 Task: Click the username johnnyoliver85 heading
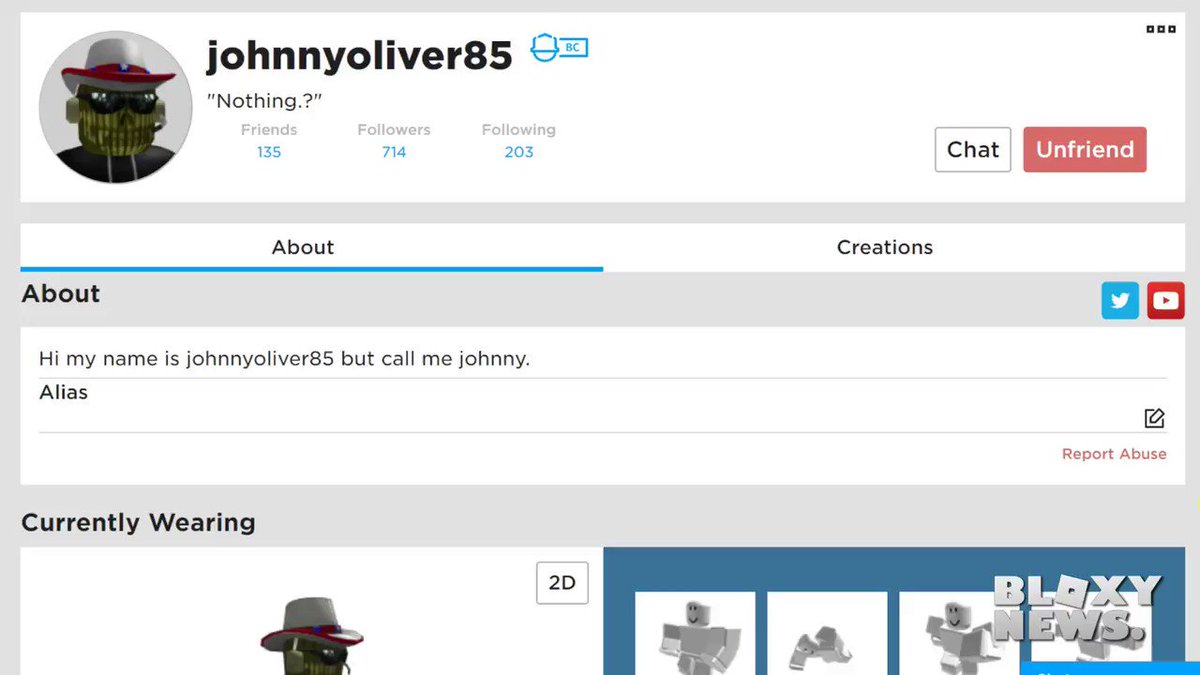pos(359,55)
